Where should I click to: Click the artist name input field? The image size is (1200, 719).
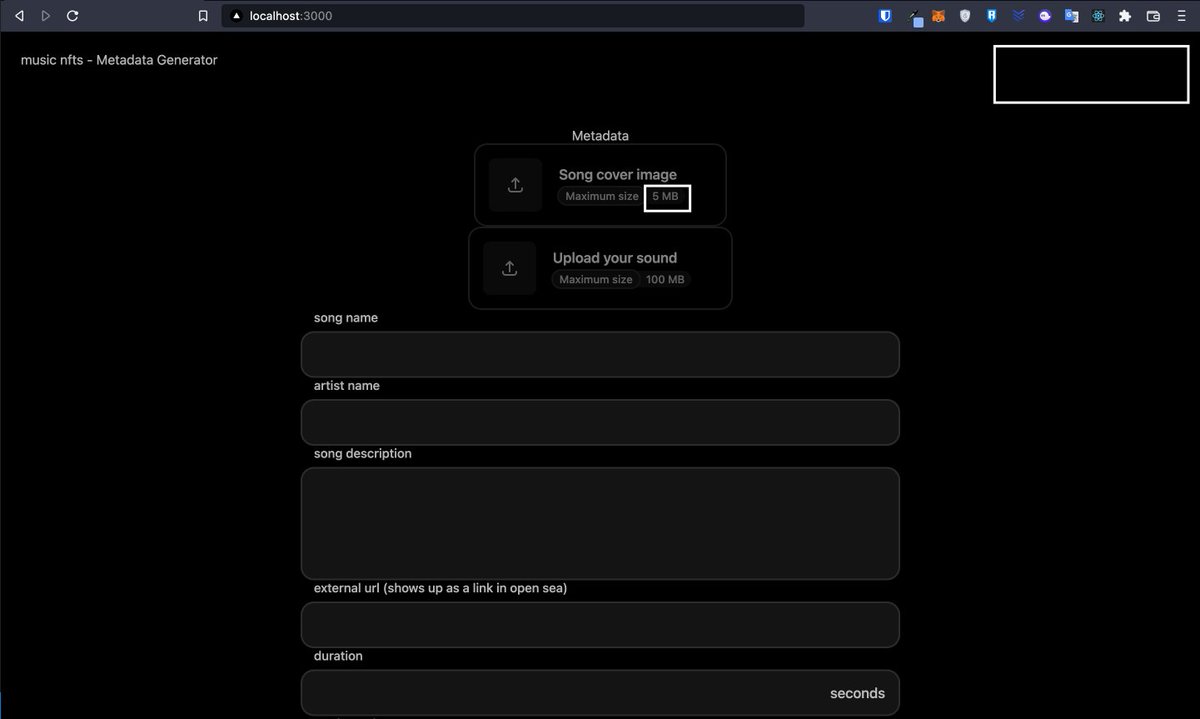[x=600, y=422]
